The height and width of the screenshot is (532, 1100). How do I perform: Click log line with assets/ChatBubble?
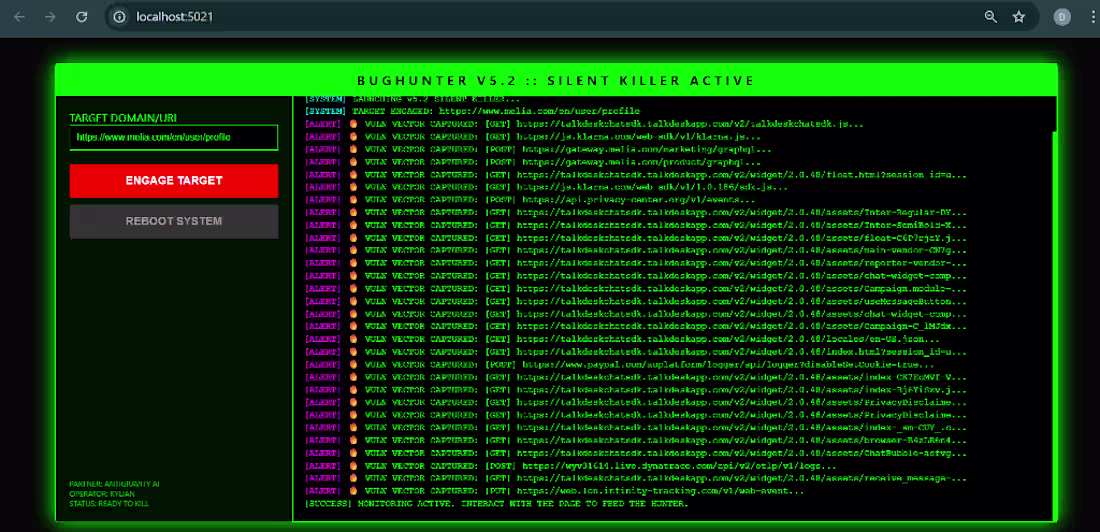[636, 453]
